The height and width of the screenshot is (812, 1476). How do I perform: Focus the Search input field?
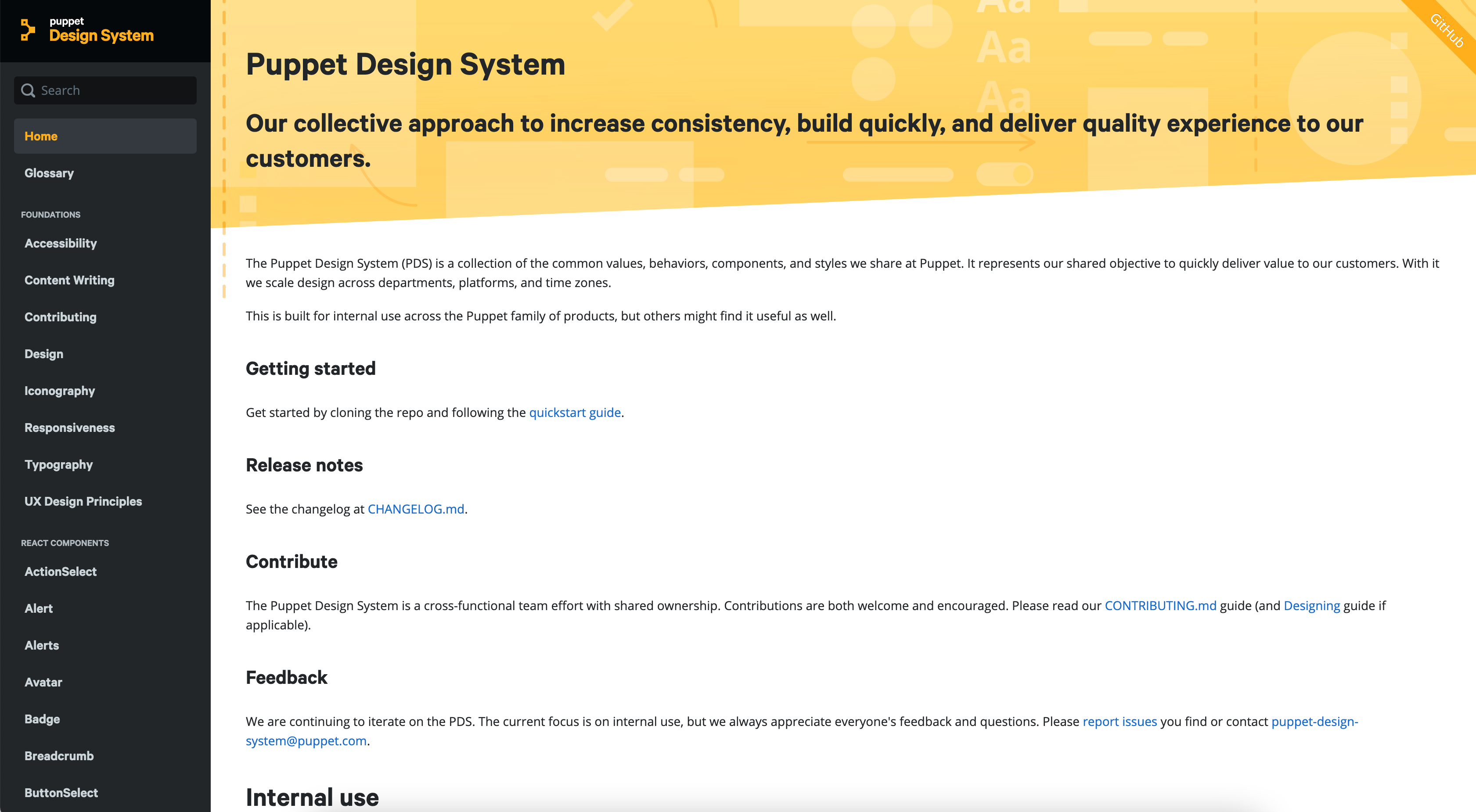pos(115,90)
